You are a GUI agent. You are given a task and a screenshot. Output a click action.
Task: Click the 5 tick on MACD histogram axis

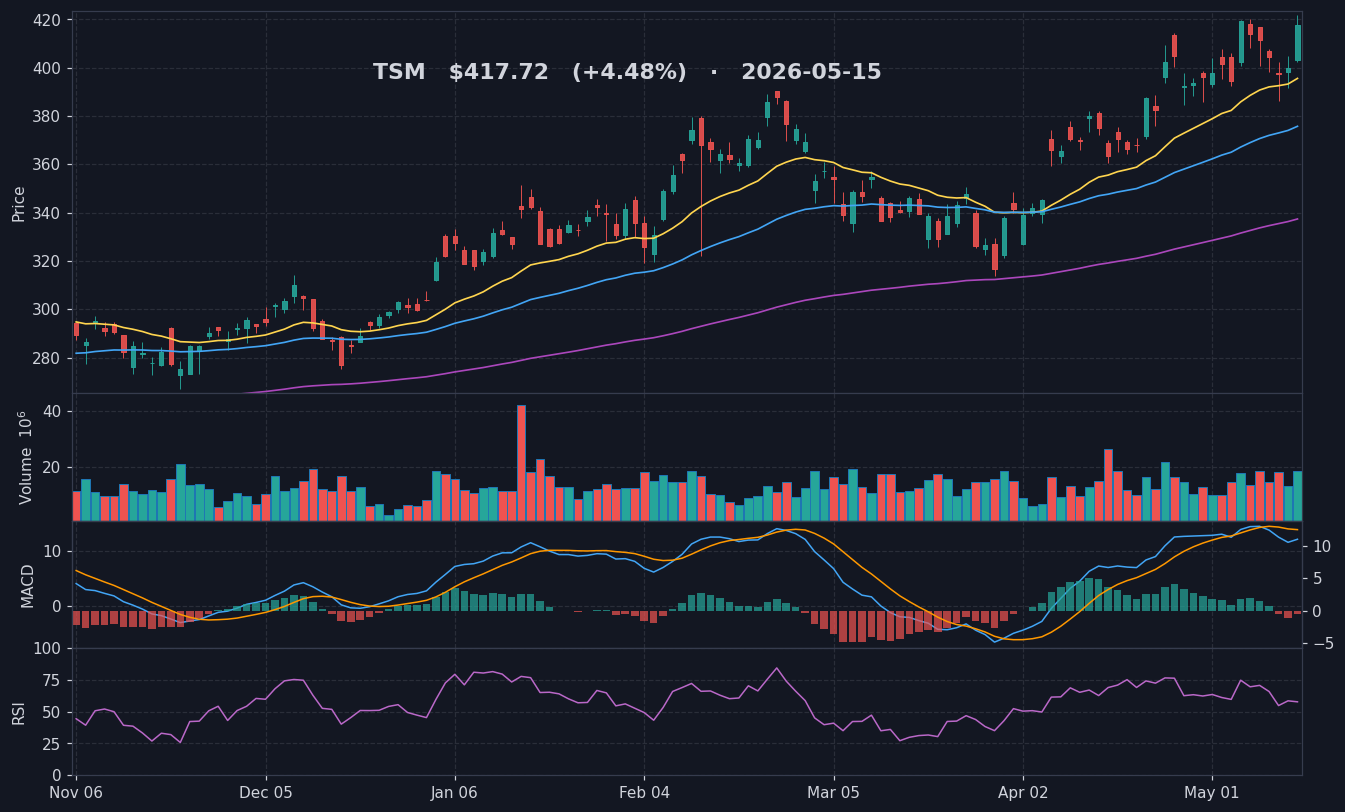[x=1316, y=578]
